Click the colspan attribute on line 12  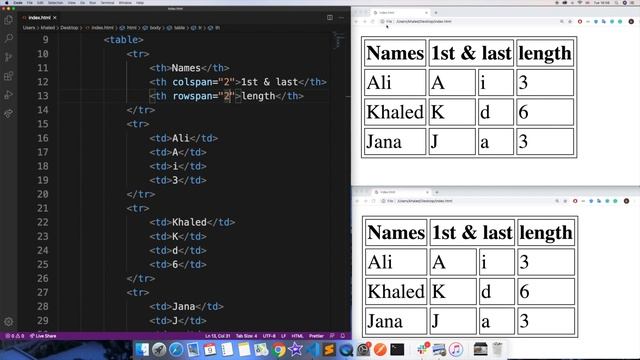(x=191, y=82)
